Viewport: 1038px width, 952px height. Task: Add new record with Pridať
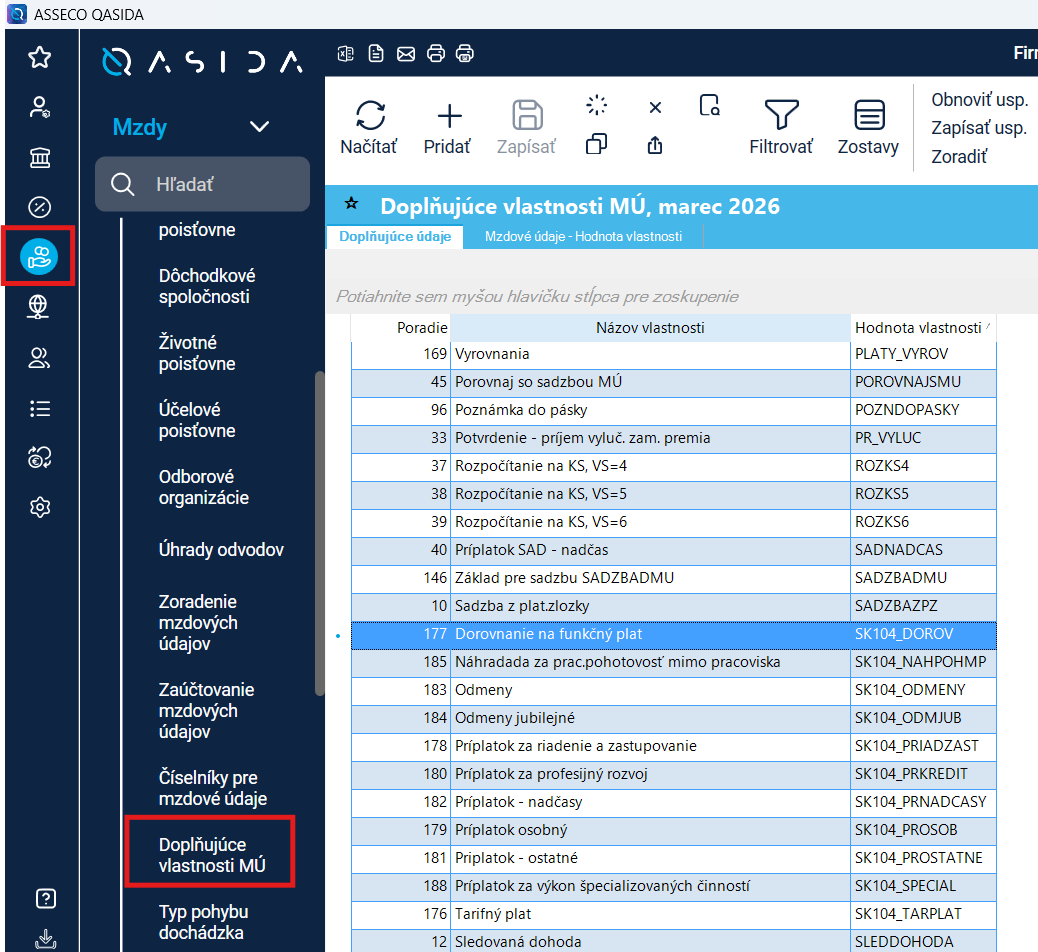[x=449, y=116]
